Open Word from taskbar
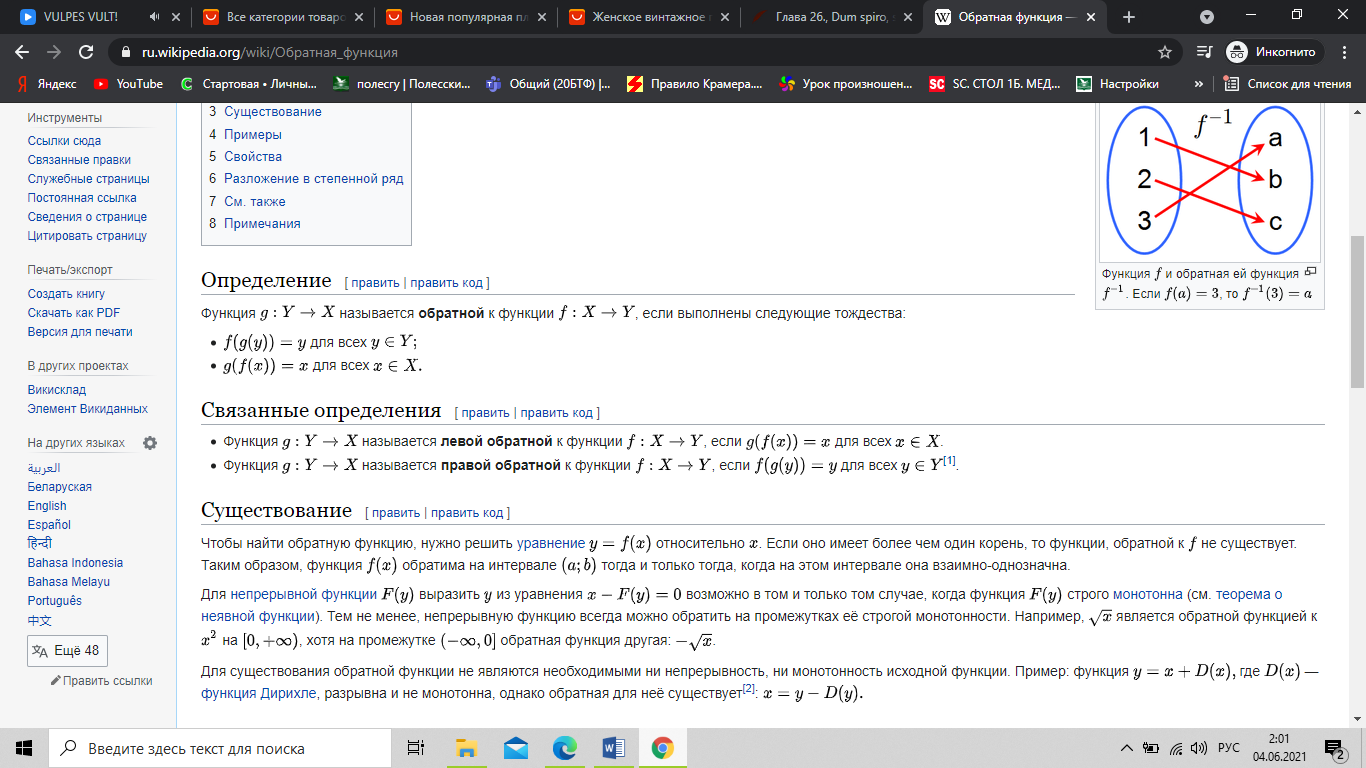This screenshot has width=1366, height=768. coord(614,748)
